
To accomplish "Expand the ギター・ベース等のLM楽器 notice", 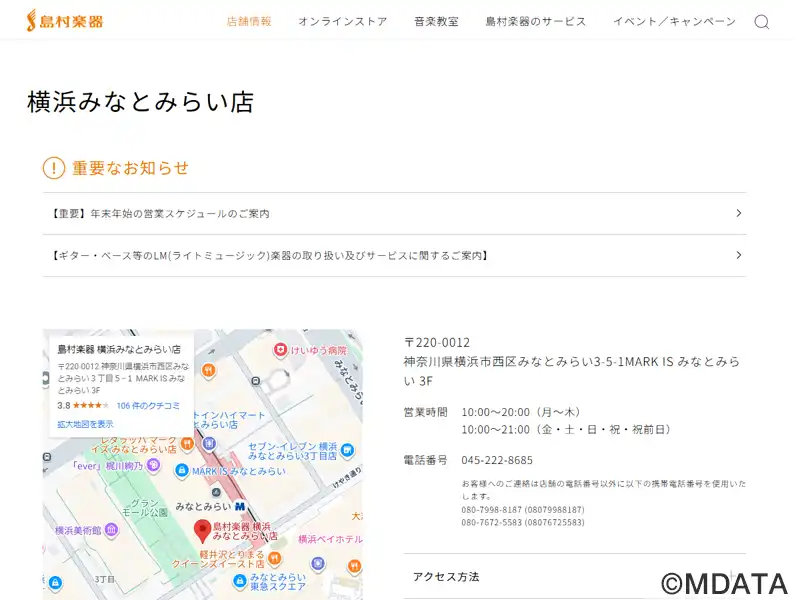I will click(394, 256).
